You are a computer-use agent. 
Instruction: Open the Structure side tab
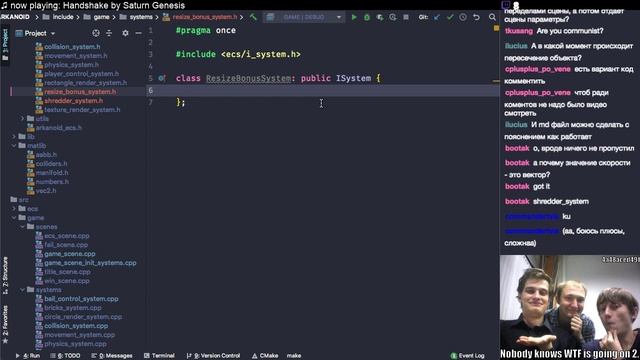[5, 276]
